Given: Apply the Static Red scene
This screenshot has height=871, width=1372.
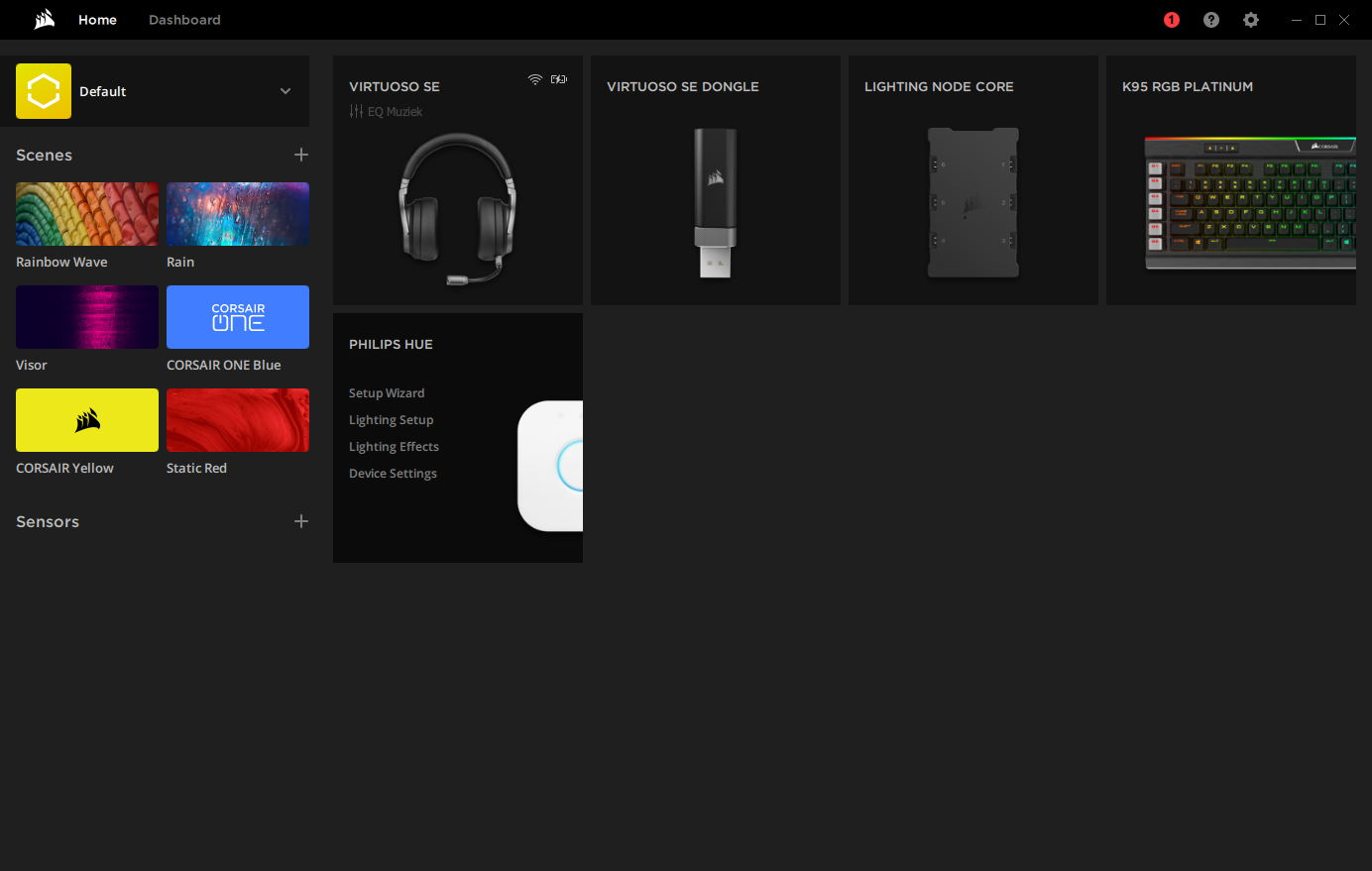Looking at the screenshot, I should (238, 420).
